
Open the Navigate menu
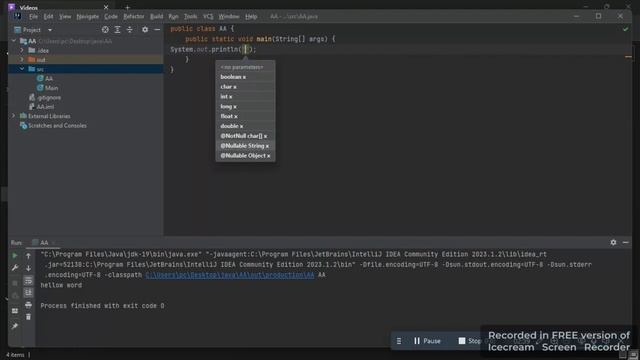coord(88,17)
